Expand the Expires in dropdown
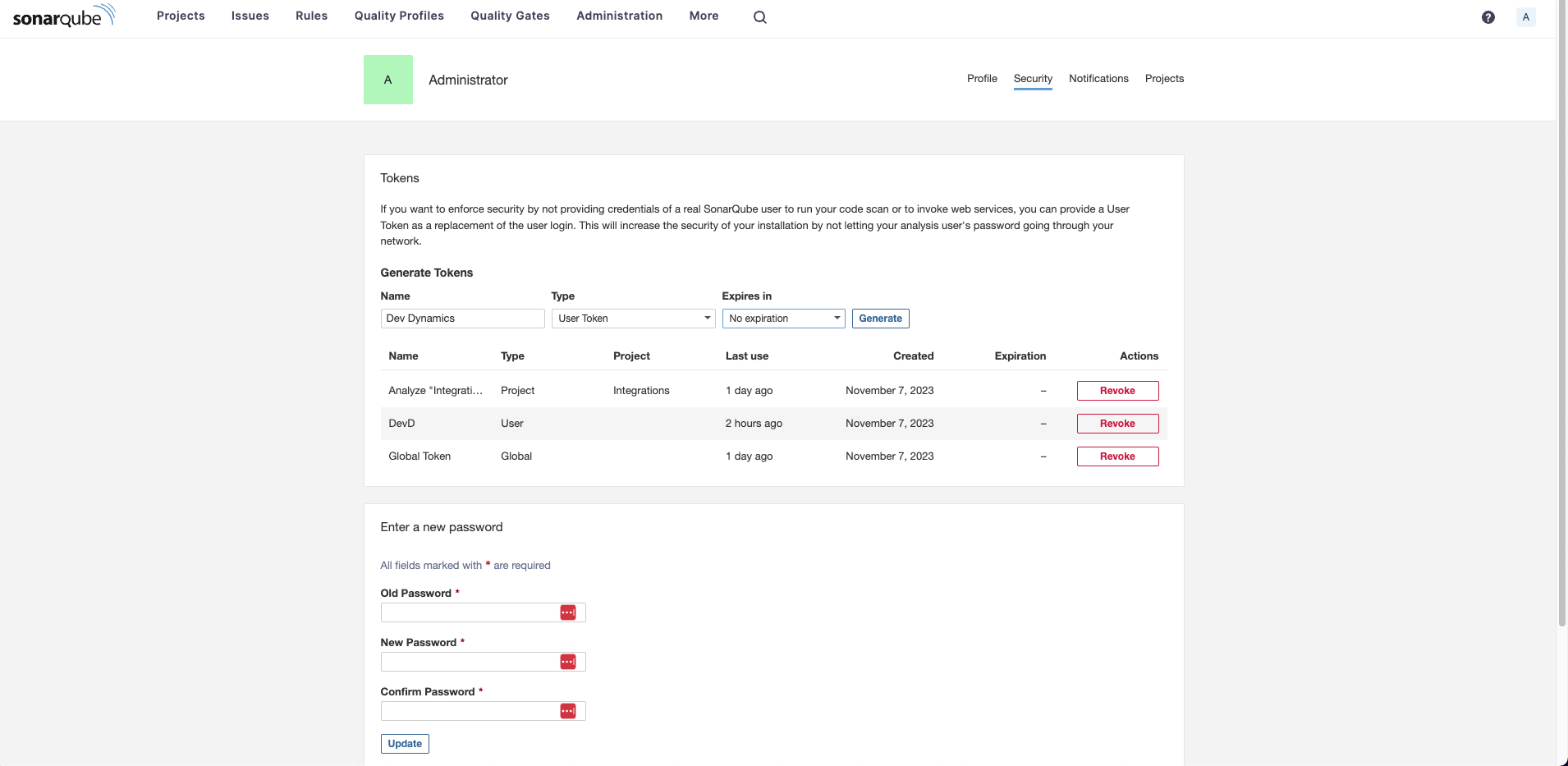This screenshot has height=766, width=1568. [x=783, y=319]
